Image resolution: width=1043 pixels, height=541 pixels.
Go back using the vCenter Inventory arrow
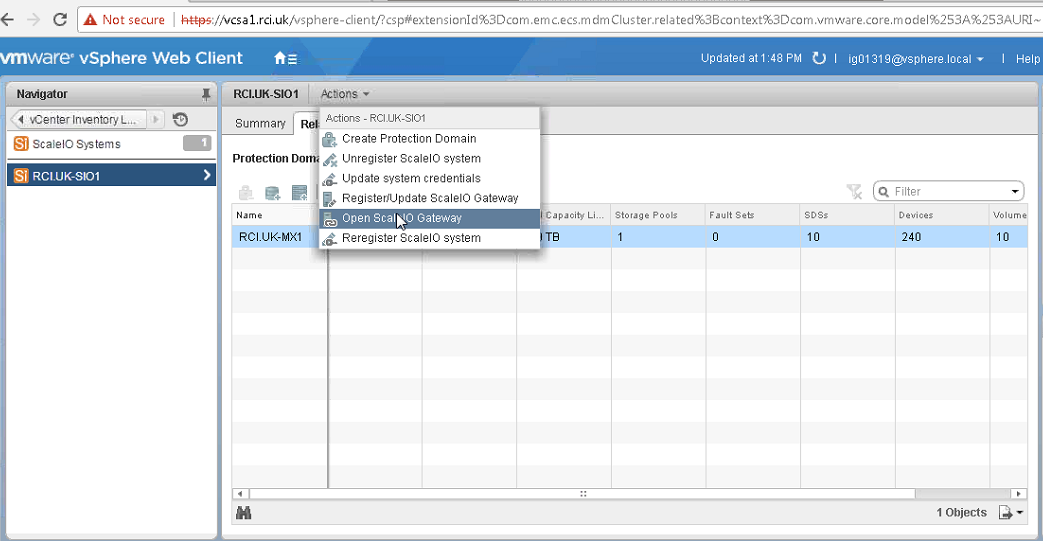click(21, 120)
